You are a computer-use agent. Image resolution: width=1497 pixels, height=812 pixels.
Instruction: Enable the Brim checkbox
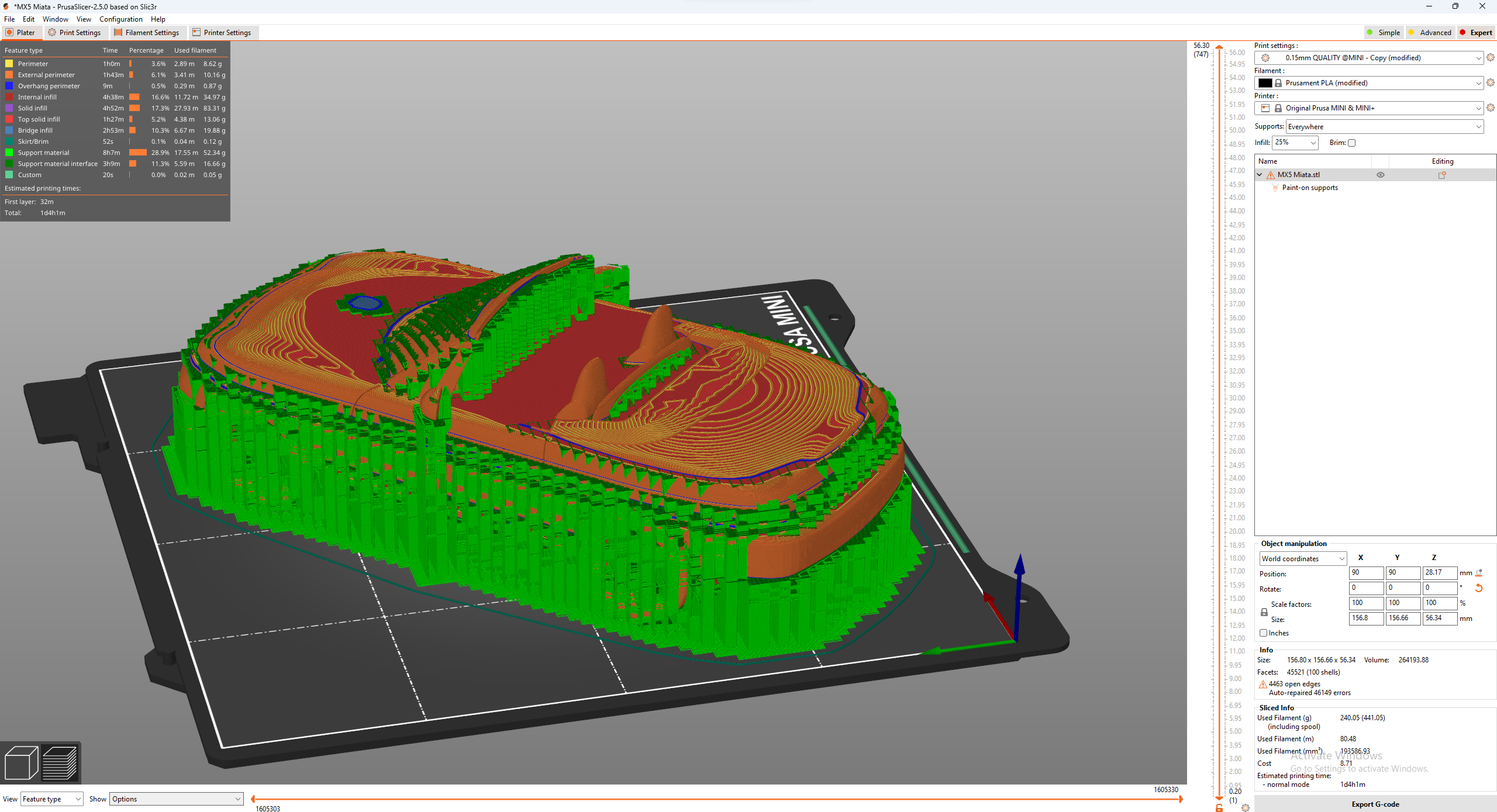pos(1351,143)
